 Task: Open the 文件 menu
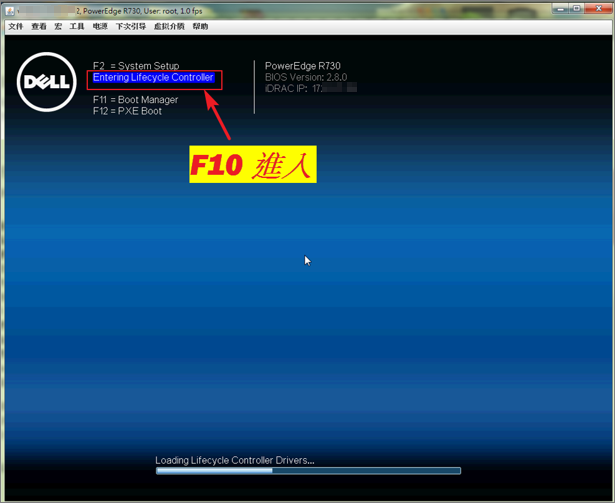[16, 26]
